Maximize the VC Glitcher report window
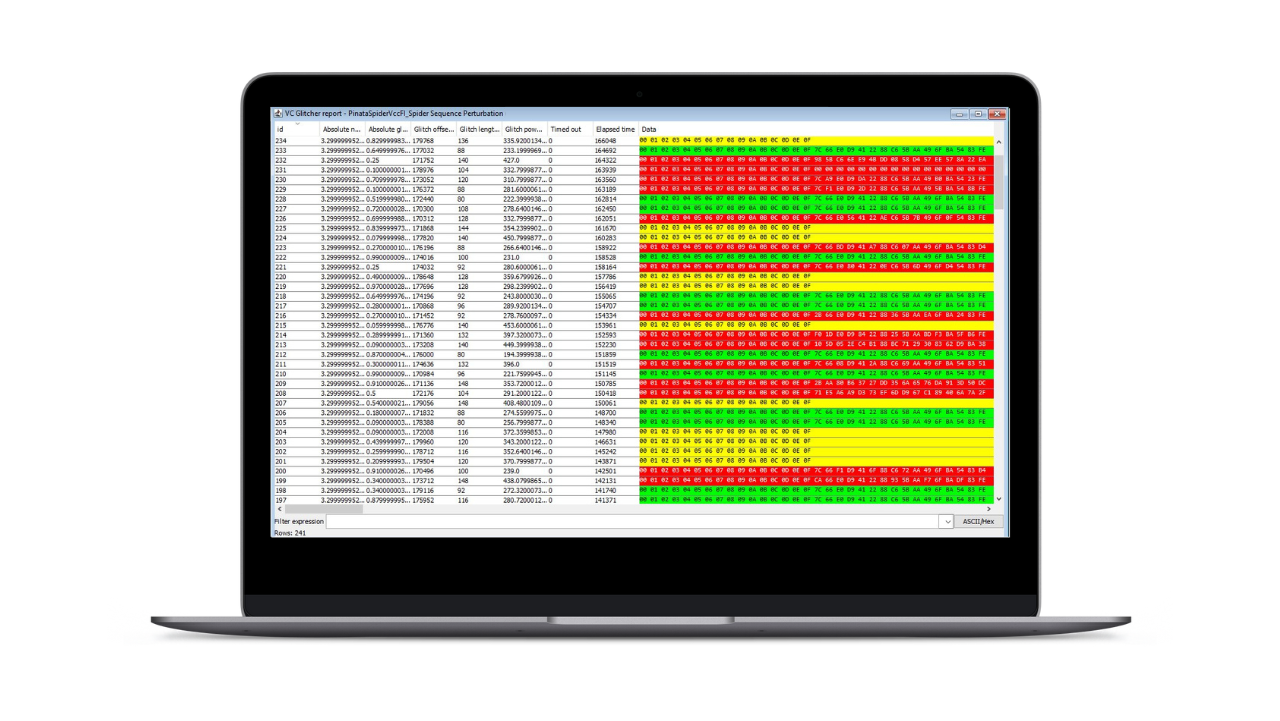This screenshot has height=721, width=1280. [x=978, y=114]
